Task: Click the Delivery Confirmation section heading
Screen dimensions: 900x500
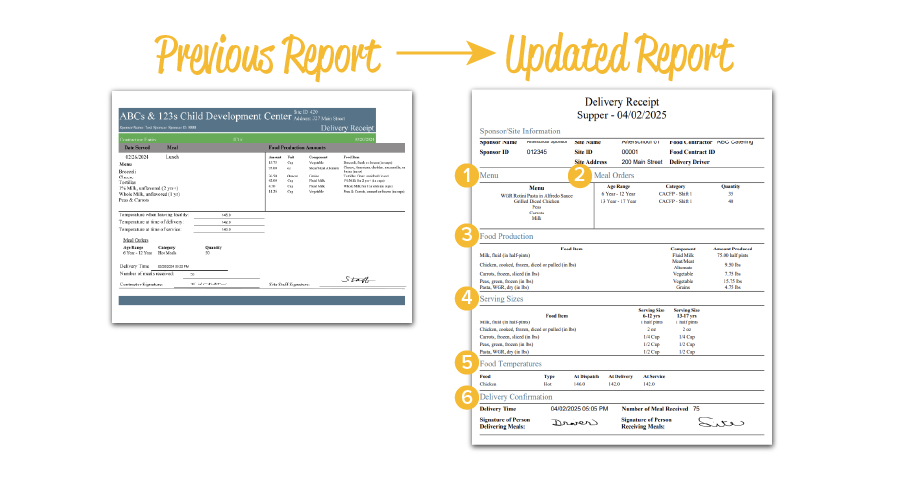Action: click(x=515, y=398)
